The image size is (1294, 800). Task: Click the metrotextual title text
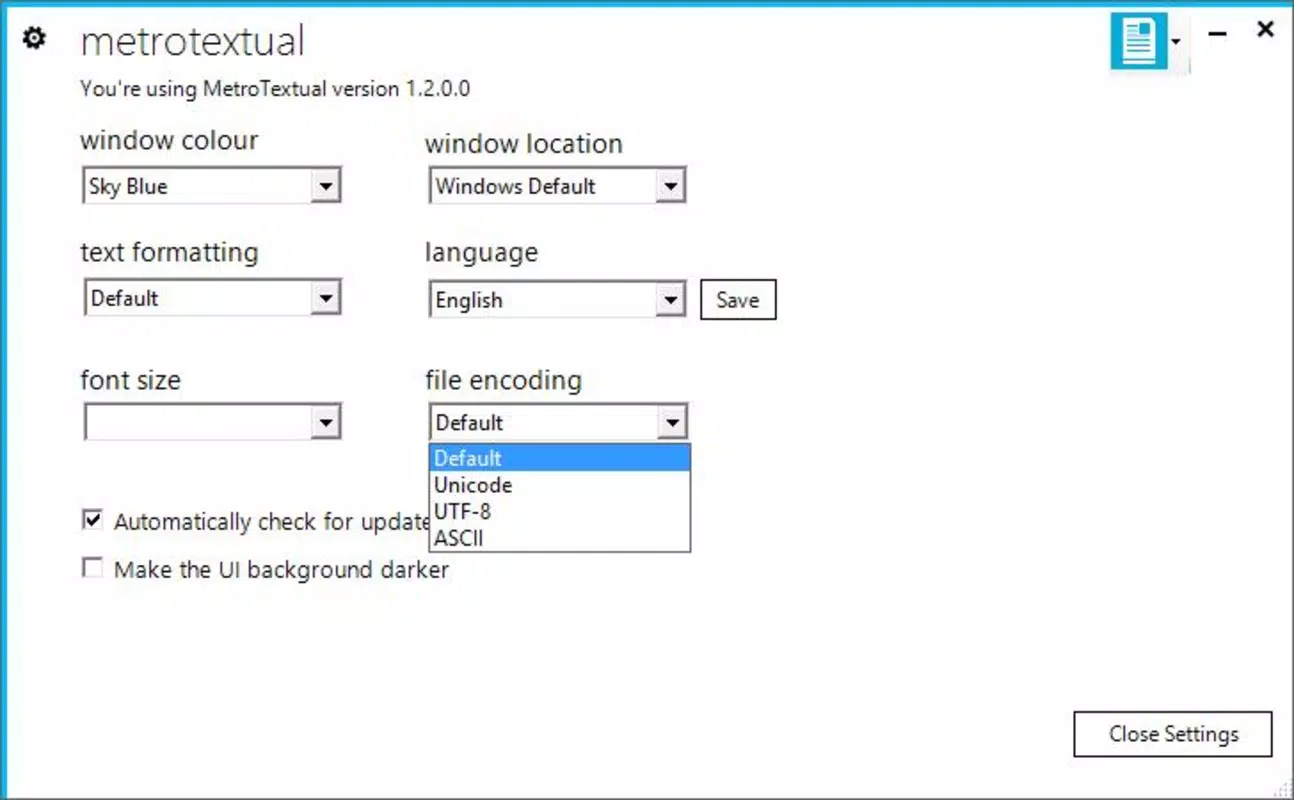(x=192, y=41)
